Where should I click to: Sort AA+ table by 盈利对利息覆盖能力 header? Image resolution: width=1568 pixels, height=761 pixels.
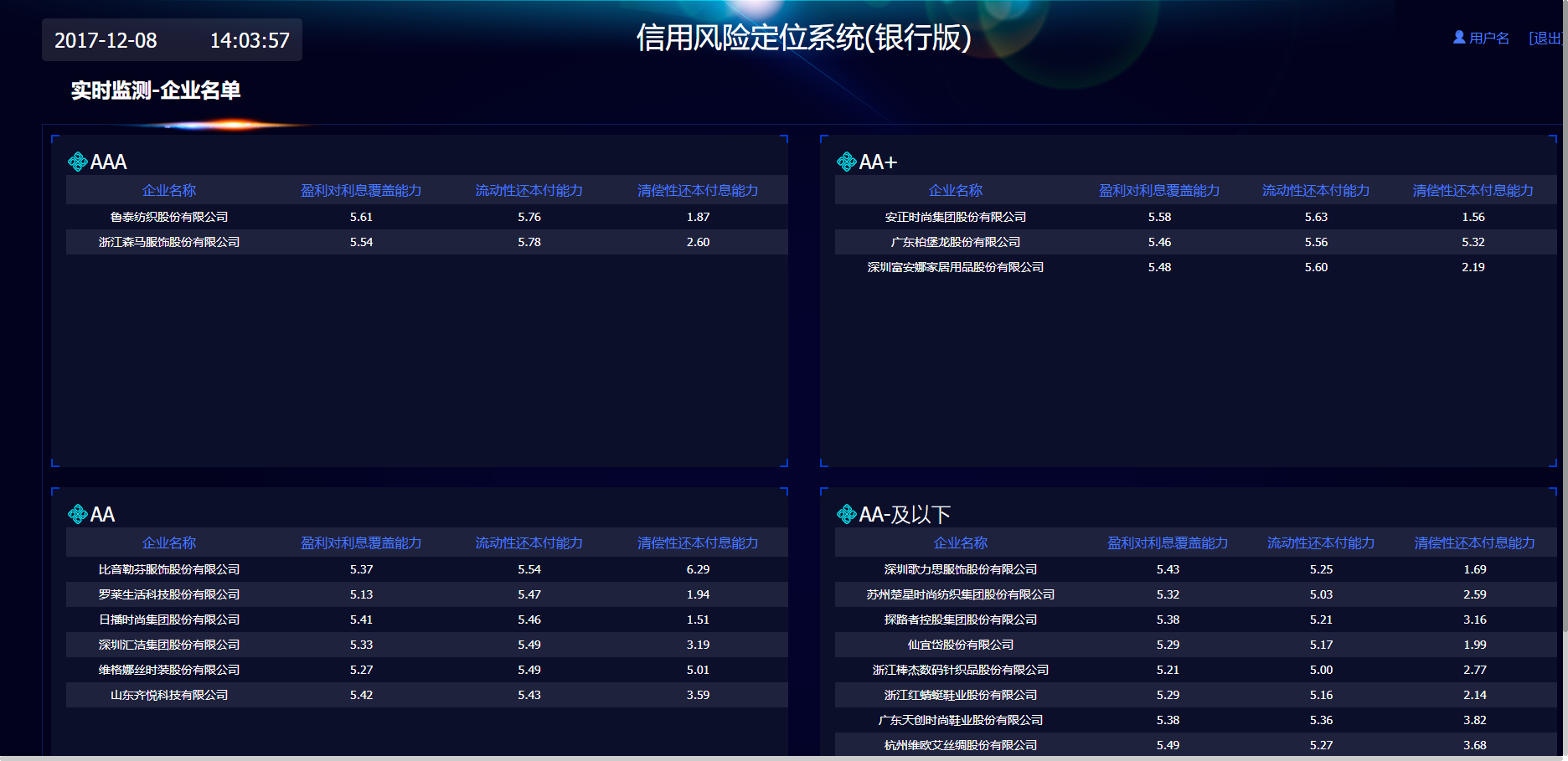[x=1159, y=191]
